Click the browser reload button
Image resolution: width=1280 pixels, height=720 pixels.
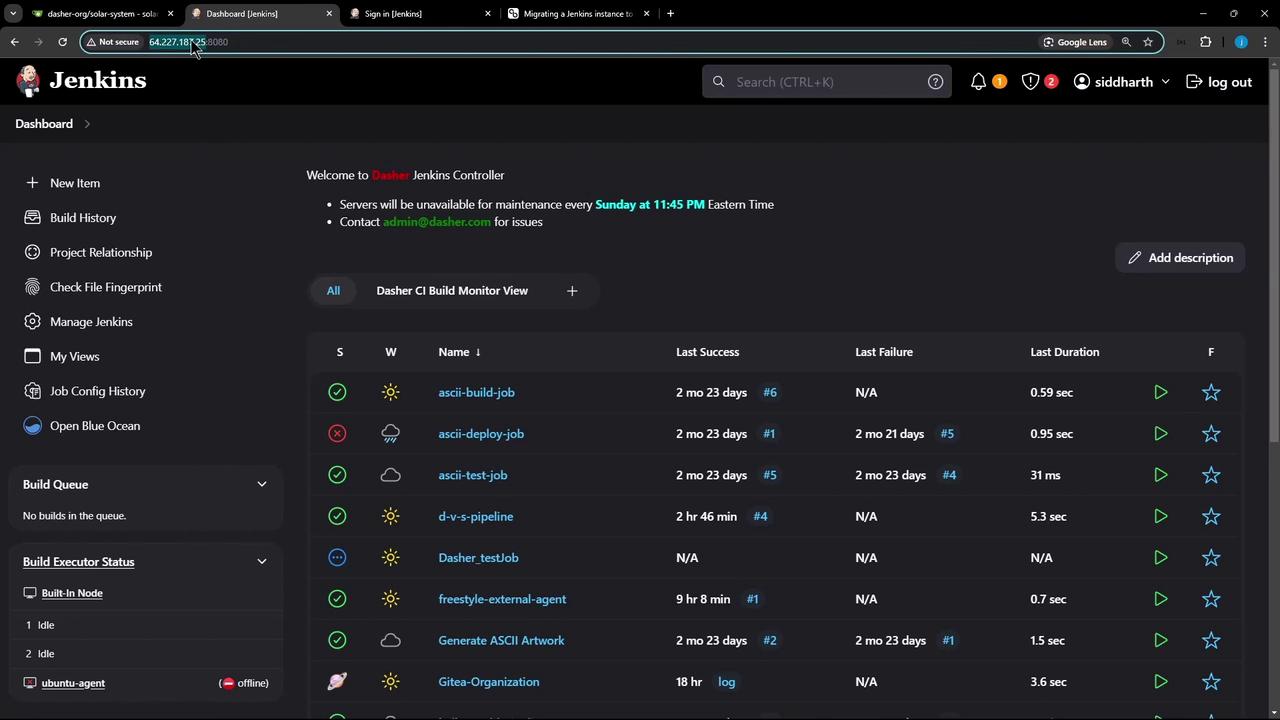pyautogui.click(x=62, y=42)
